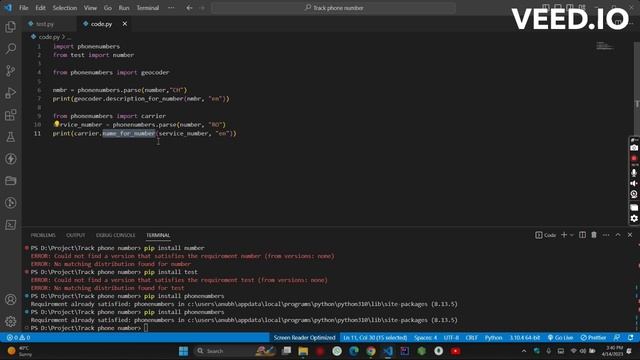Open the Manage gear in activity bar
640x360 pixels.
[11, 321]
